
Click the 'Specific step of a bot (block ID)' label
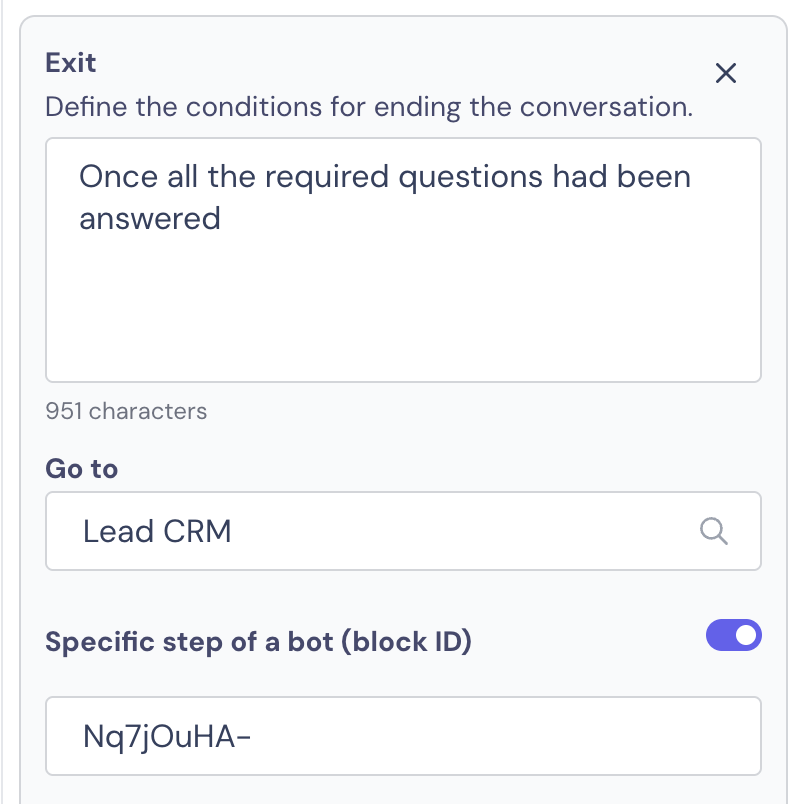pyautogui.click(x=258, y=641)
